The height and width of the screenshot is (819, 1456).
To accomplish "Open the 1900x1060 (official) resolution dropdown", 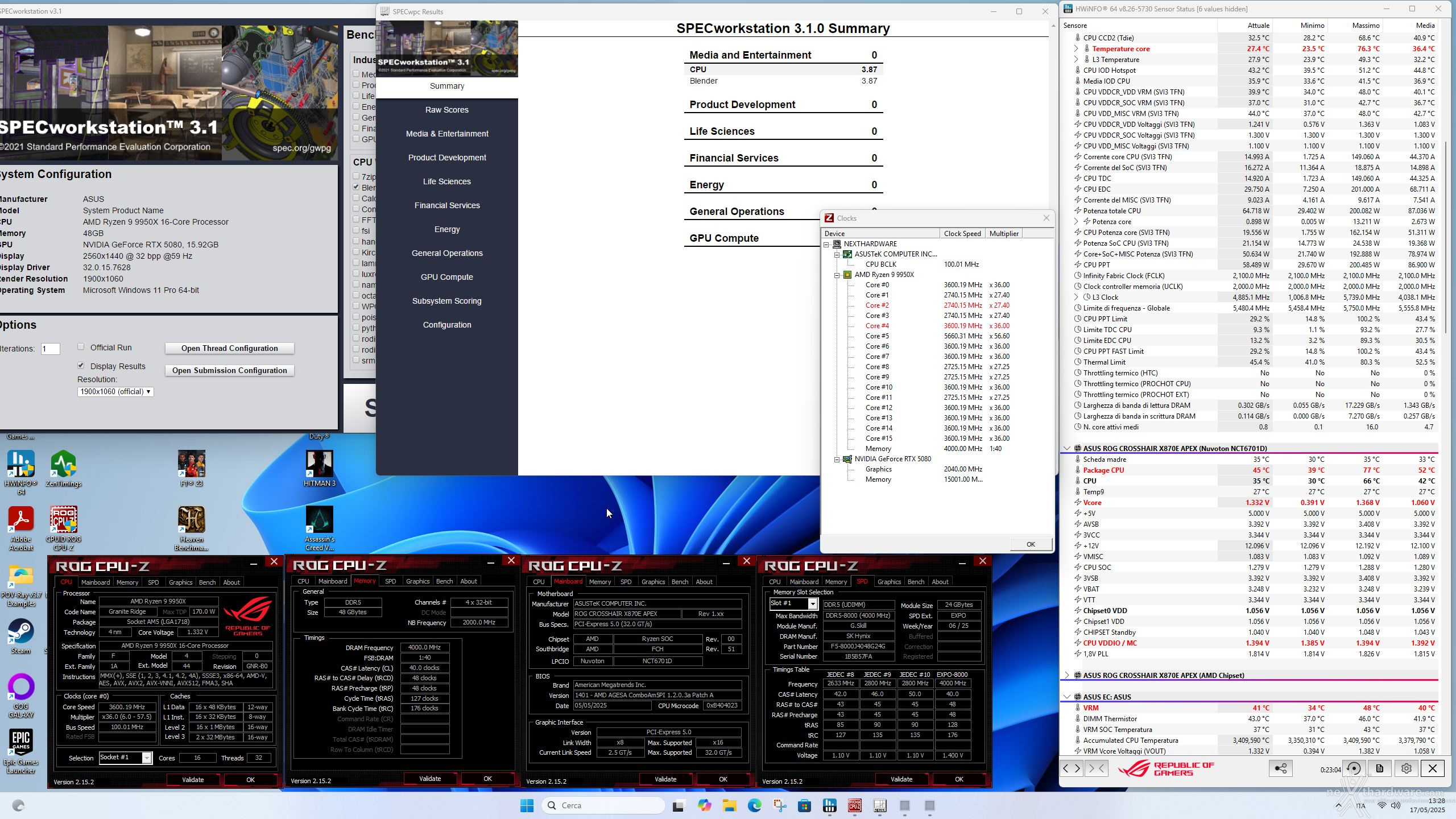I will [115, 391].
